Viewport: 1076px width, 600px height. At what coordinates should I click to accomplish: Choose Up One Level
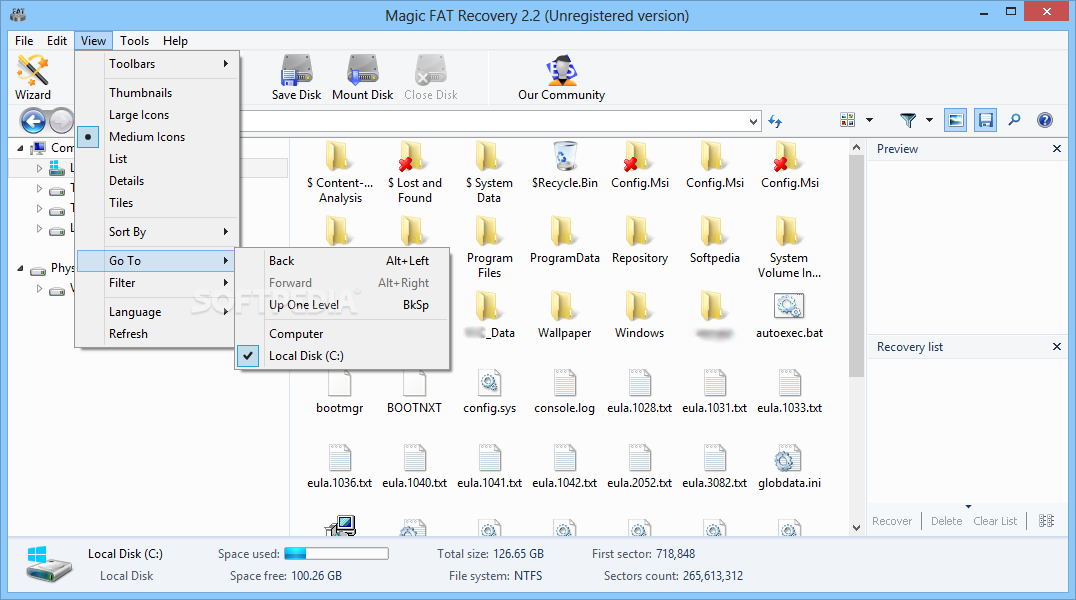[343, 305]
